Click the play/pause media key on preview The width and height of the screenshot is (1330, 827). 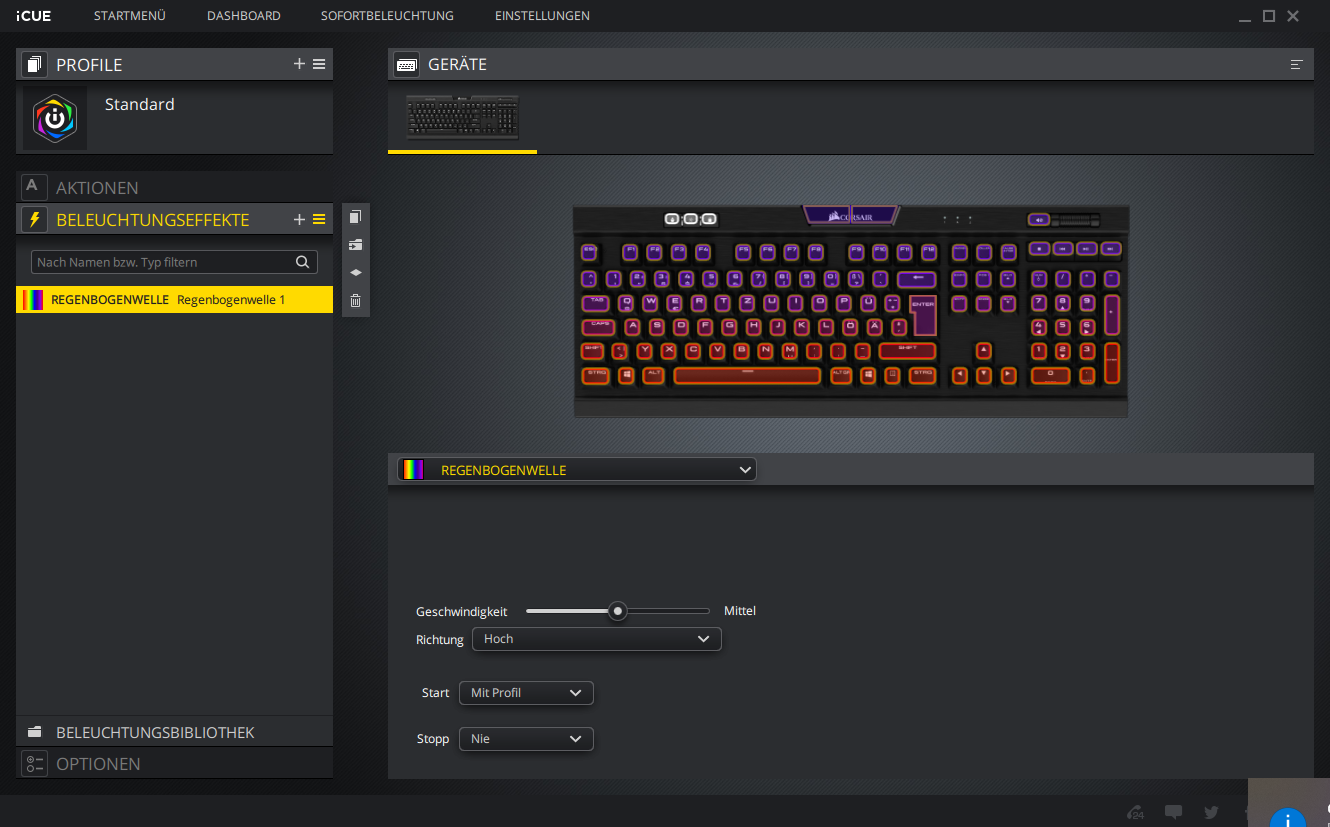tap(1087, 248)
